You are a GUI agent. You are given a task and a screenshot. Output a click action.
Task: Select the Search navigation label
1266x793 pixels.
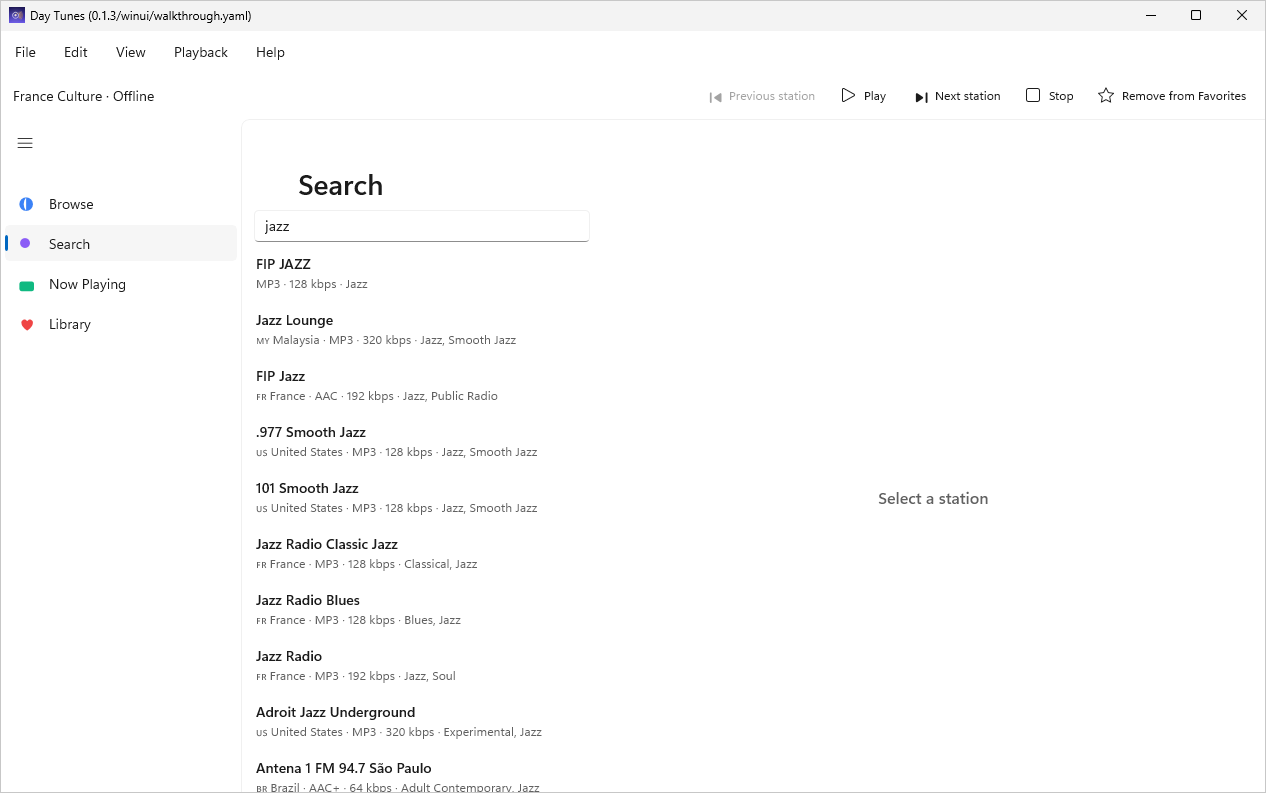click(x=69, y=244)
